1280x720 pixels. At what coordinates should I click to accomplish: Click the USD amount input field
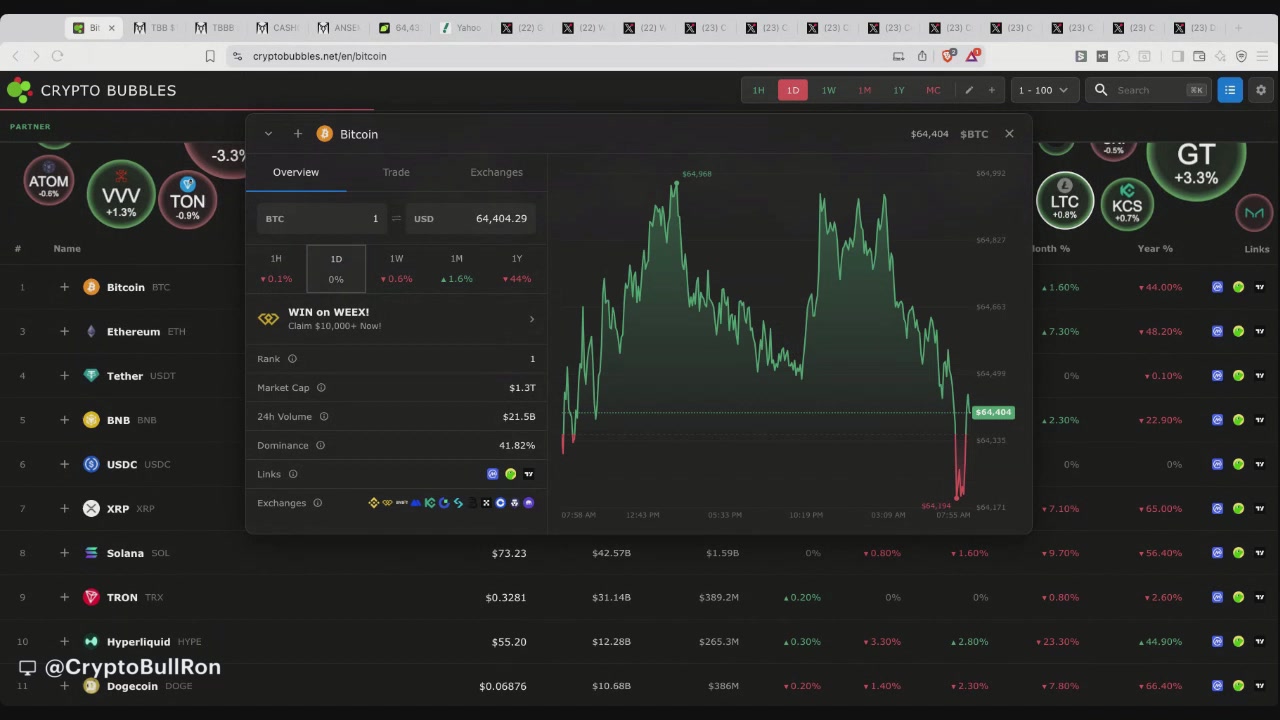pyautogui.click(x=470, y=218)
